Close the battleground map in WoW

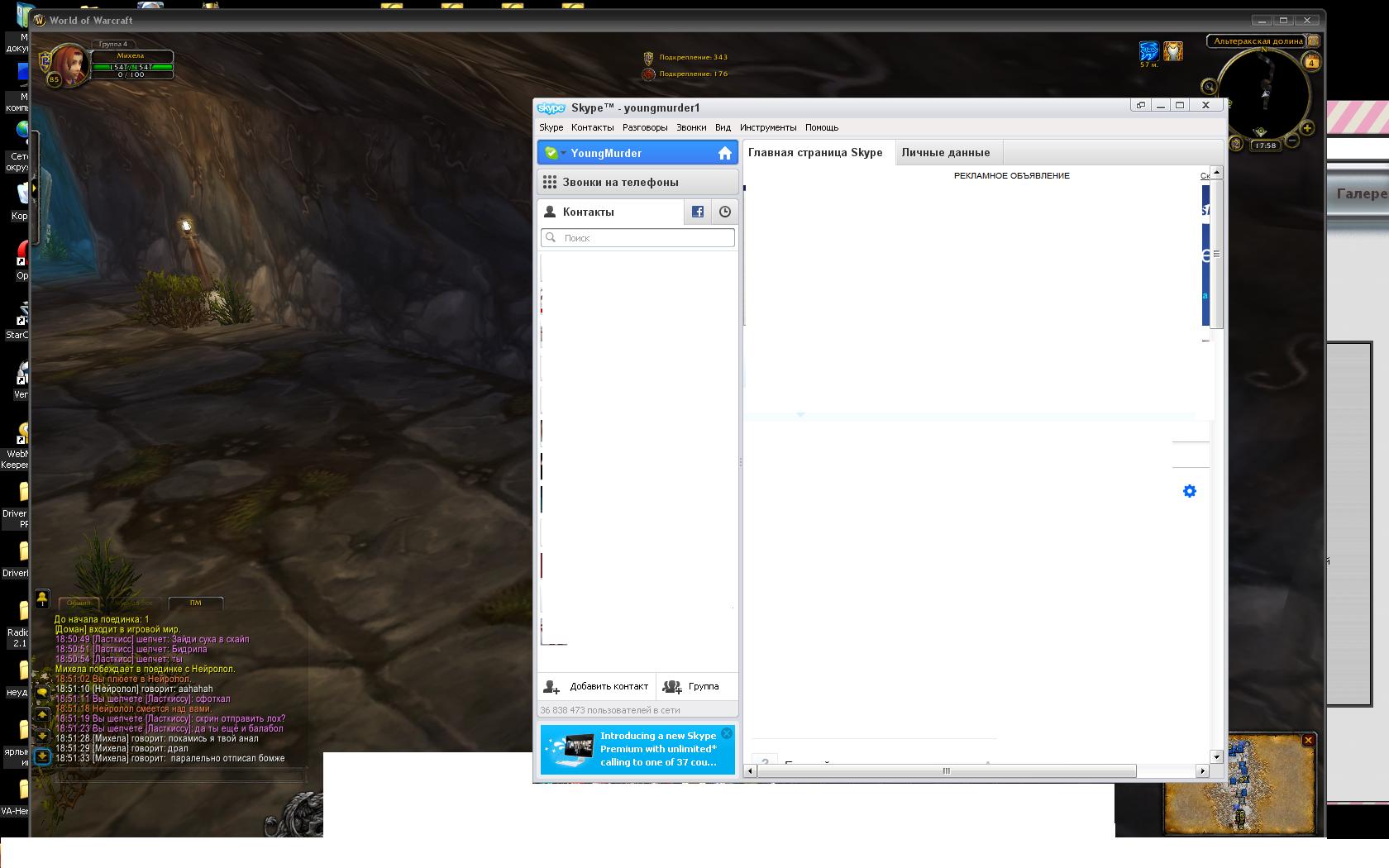click(1308, 741)
